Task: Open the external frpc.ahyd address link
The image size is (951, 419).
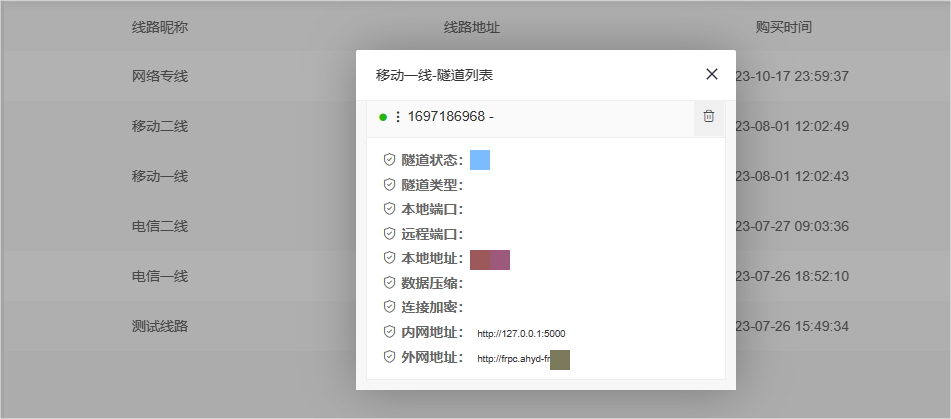Action: [x=513, y=358]
